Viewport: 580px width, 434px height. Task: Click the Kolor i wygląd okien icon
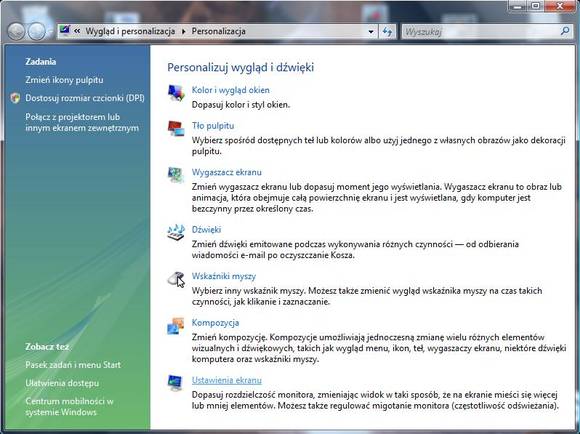176,93
